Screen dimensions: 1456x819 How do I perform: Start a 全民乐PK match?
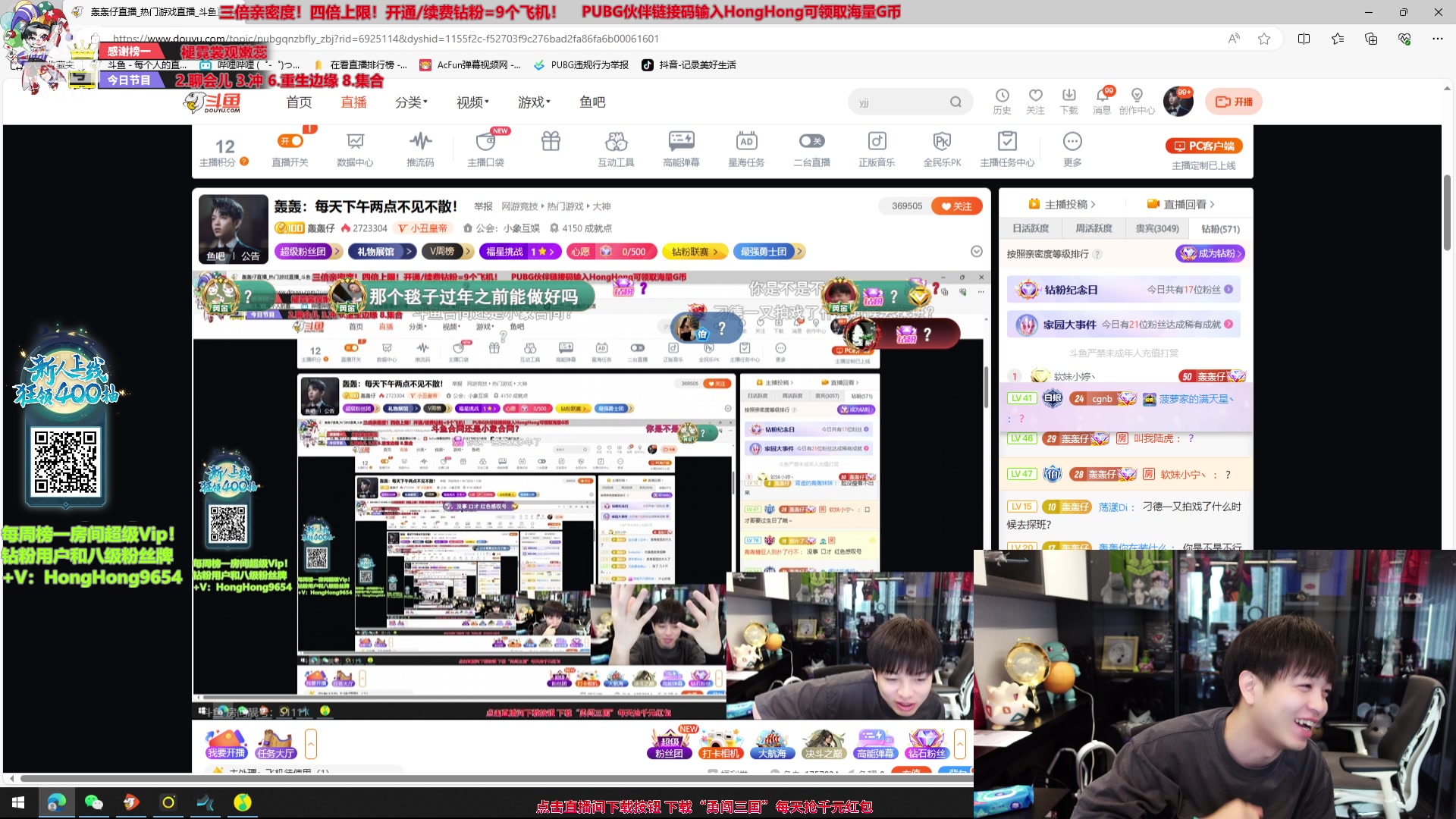(942, 148)
